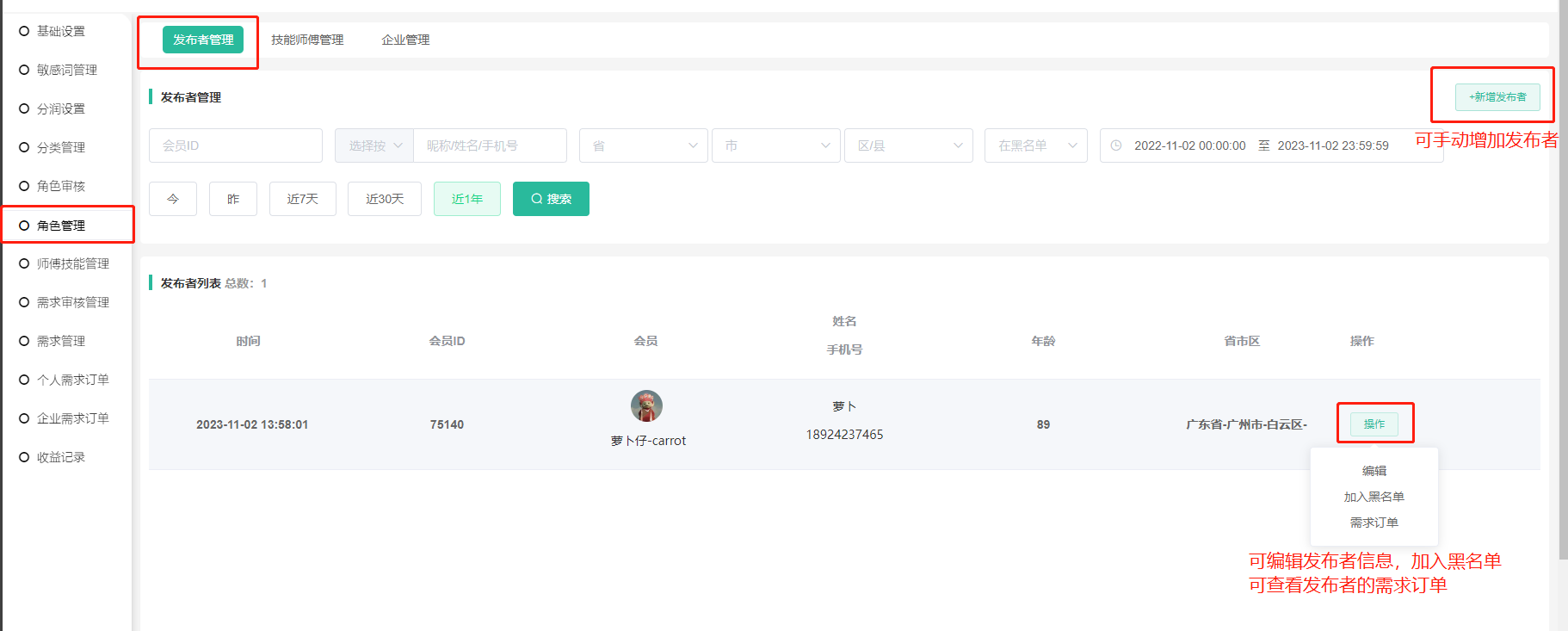The height and width of the screenshot is (631, 1568).
Task: Select 分类管理 in the sidebar
Action: coord(60,147)
